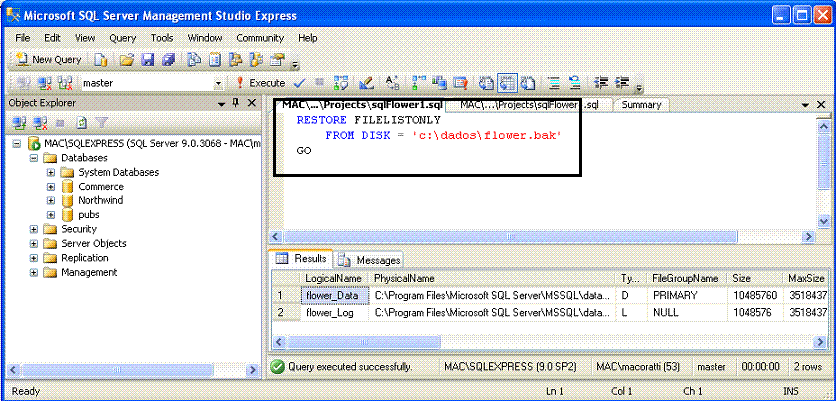Switch to the sqlFlower1.sql tab
836x401 pixels.
coord(363,105)
